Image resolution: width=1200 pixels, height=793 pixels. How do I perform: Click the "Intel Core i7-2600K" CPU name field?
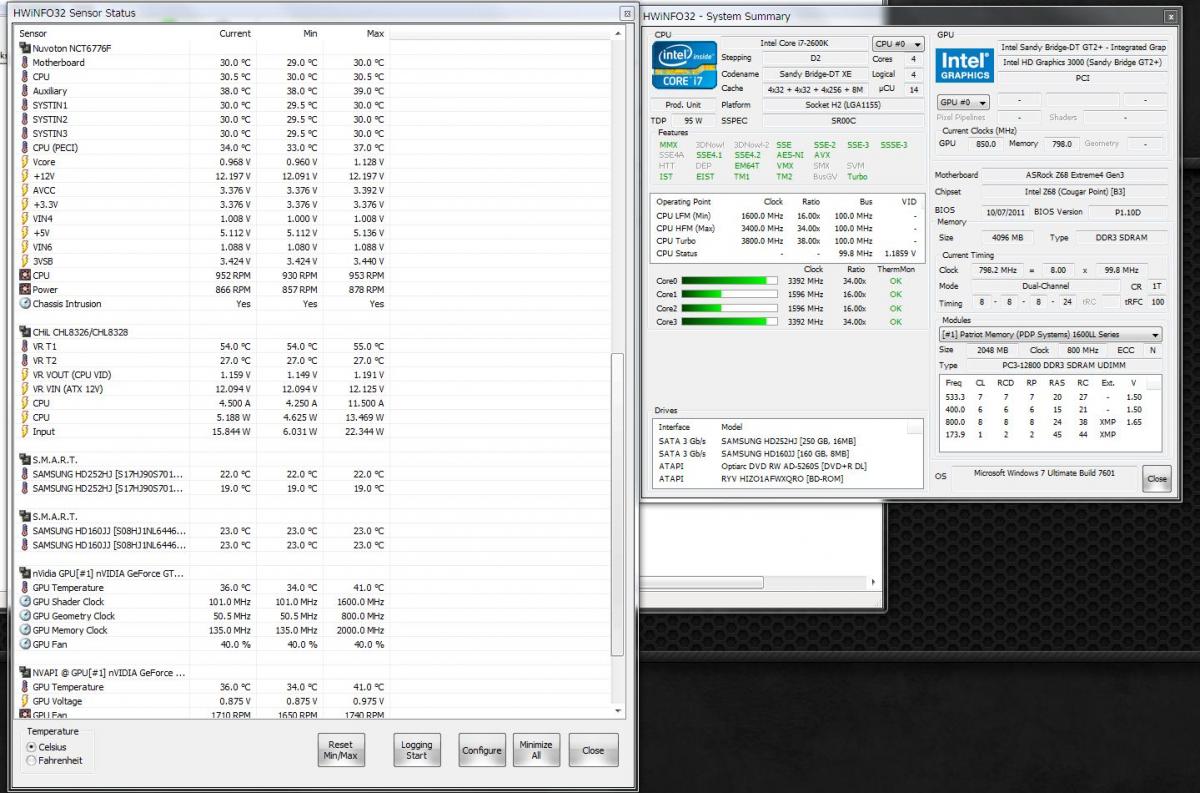click(793, 44)
